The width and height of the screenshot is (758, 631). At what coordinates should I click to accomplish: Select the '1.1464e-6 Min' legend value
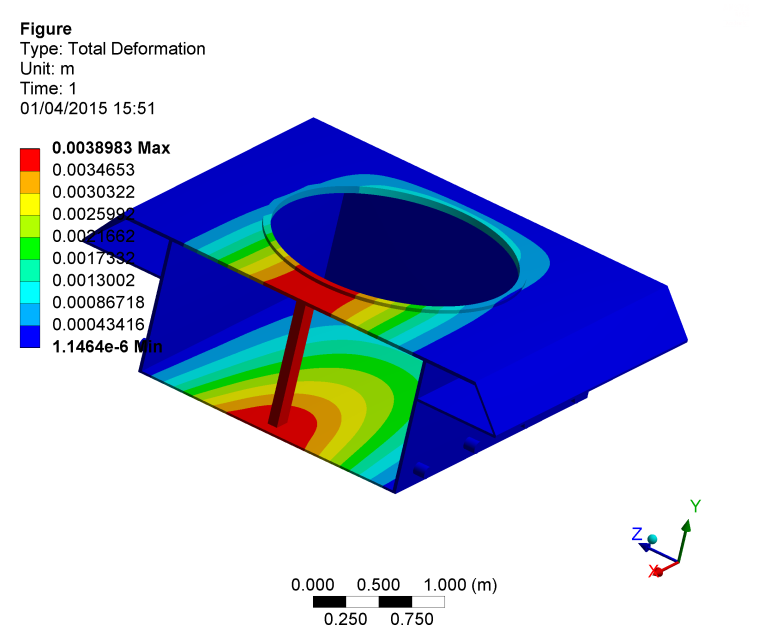coord(107,347)
